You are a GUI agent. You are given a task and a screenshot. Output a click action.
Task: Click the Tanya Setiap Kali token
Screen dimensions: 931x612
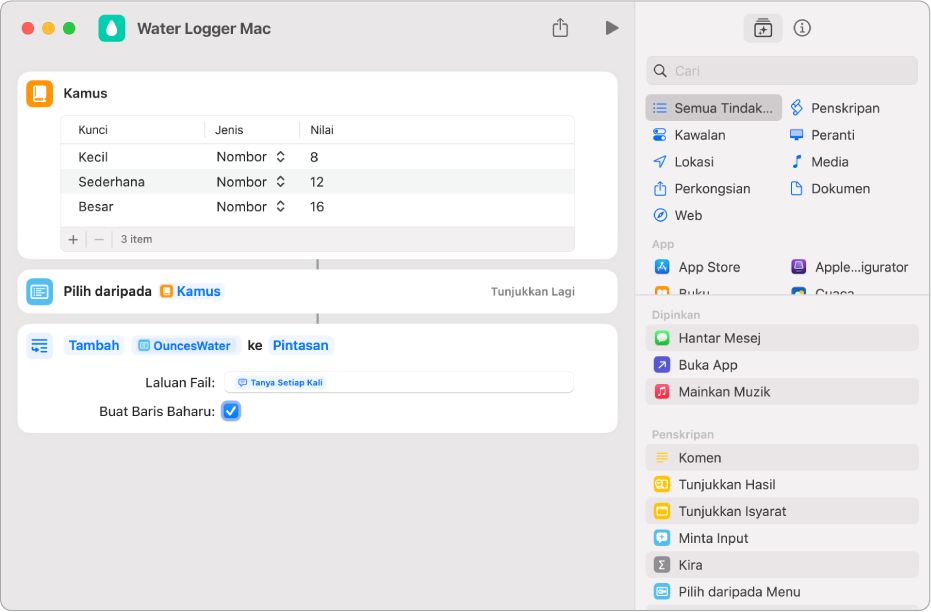pos(280,383)
